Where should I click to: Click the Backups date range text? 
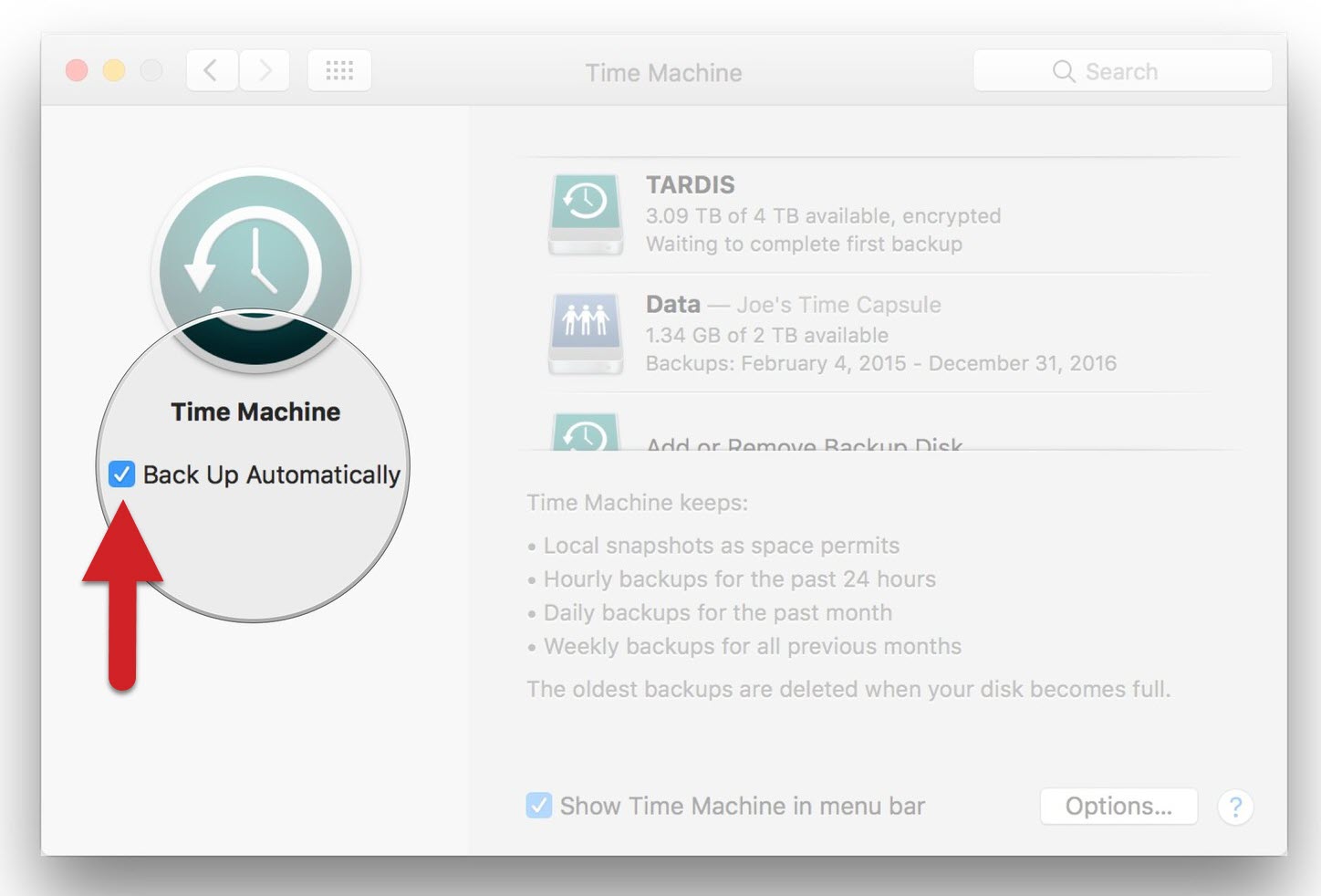(x=880, y=364)
